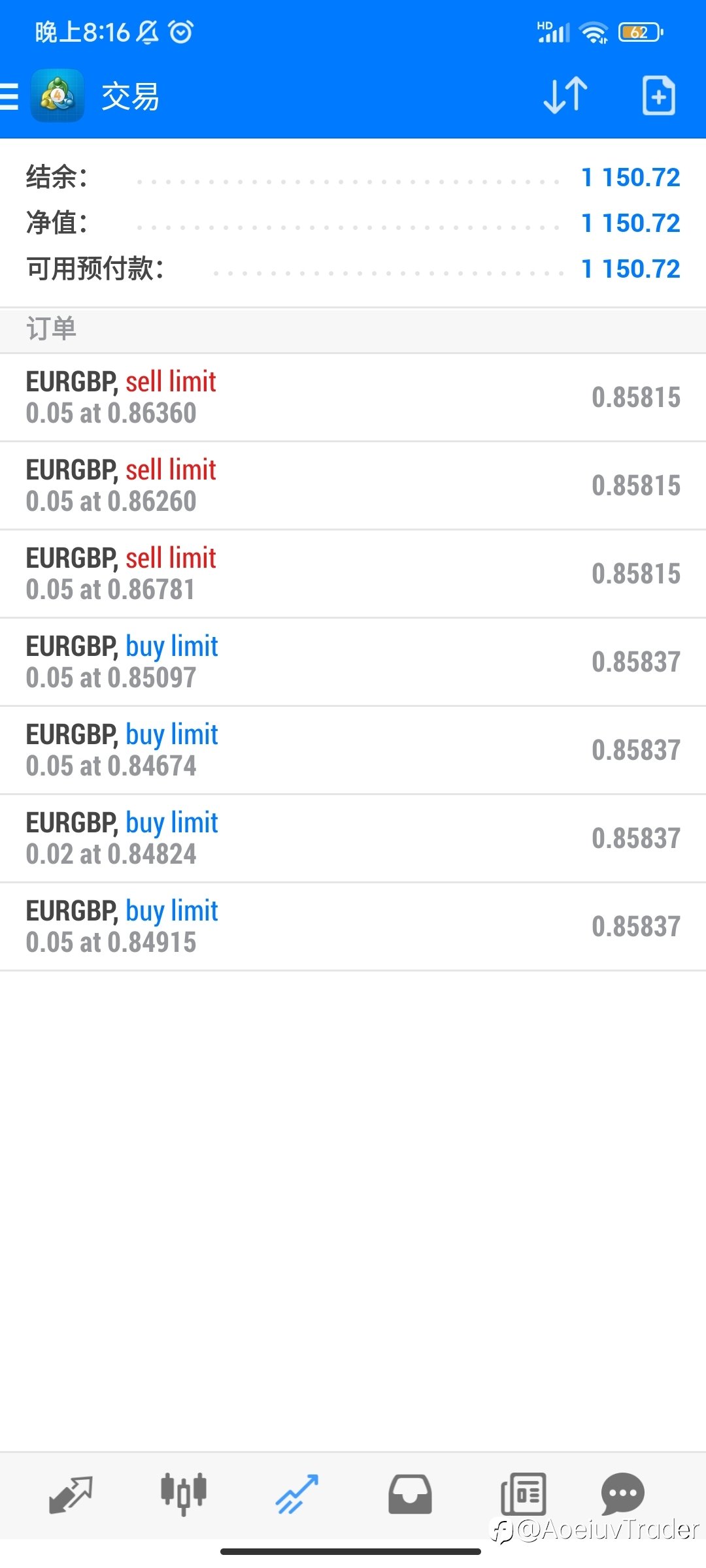Tap the balance value 1 150.72
Viewport: 706px width, 1568px height.
click(x=631, y=177)
